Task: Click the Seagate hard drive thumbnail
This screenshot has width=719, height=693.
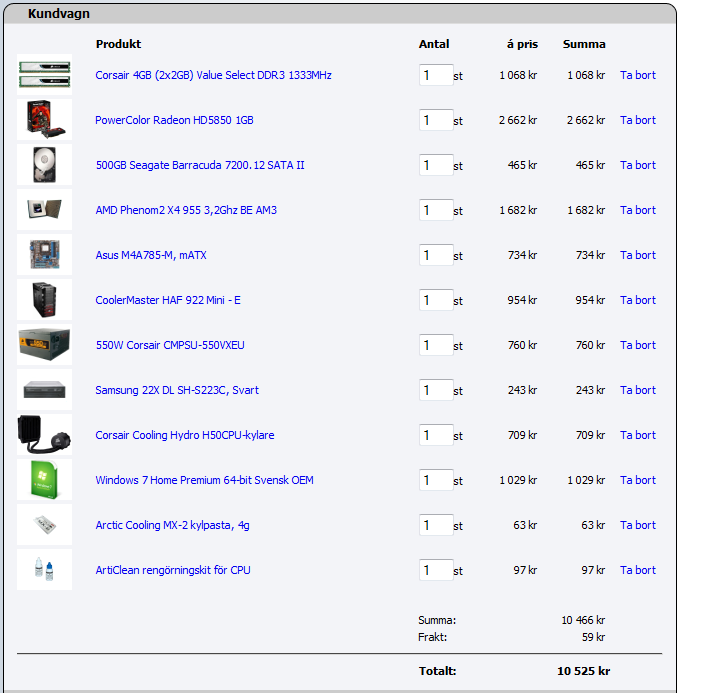Action: 44,165
